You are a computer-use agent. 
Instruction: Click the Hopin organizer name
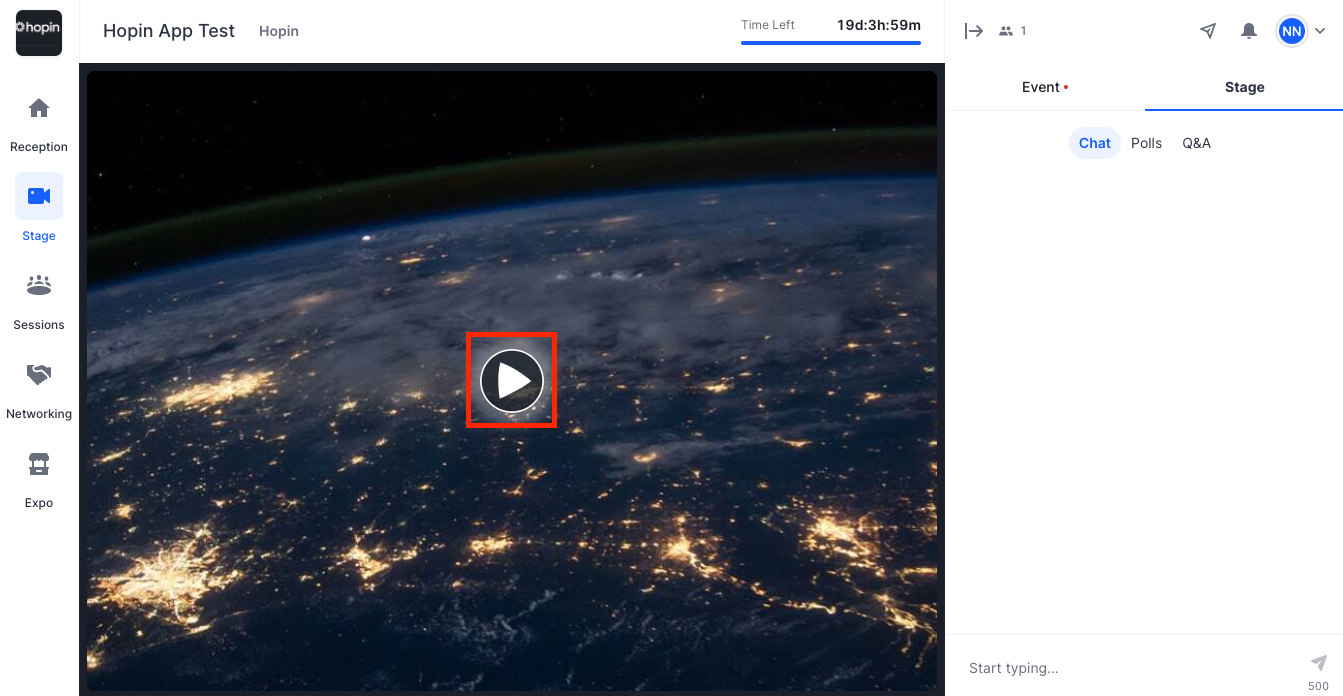(279, 31)
